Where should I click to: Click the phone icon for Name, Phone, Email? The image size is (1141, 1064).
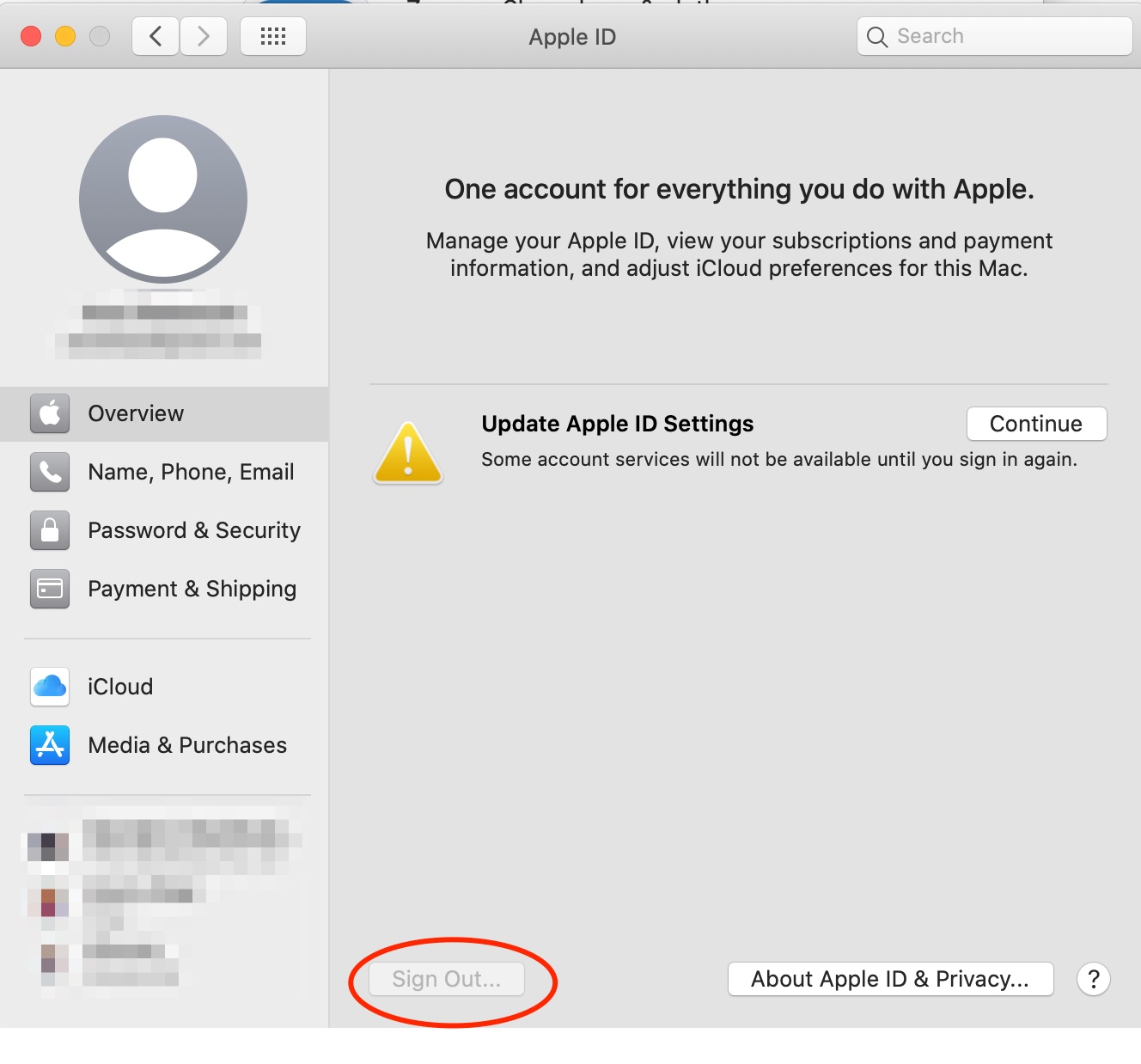(x=50, y=472)
